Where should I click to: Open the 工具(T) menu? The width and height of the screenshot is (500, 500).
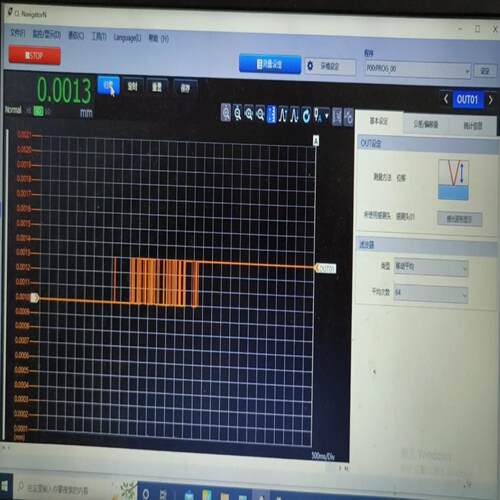click(x=99, y=36)
